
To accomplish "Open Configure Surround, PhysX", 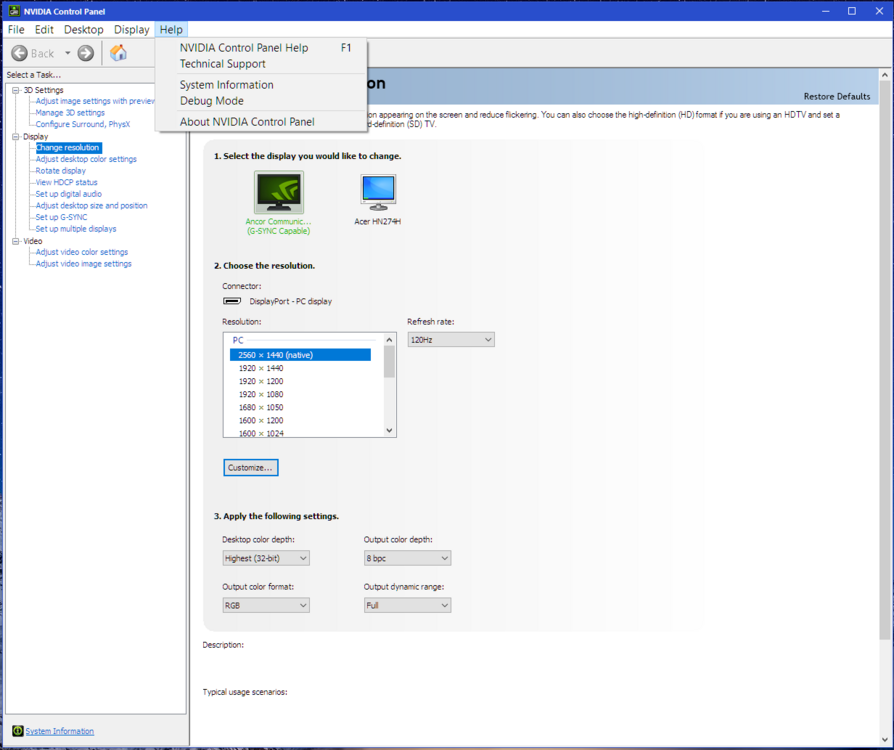I will [83, 124].
